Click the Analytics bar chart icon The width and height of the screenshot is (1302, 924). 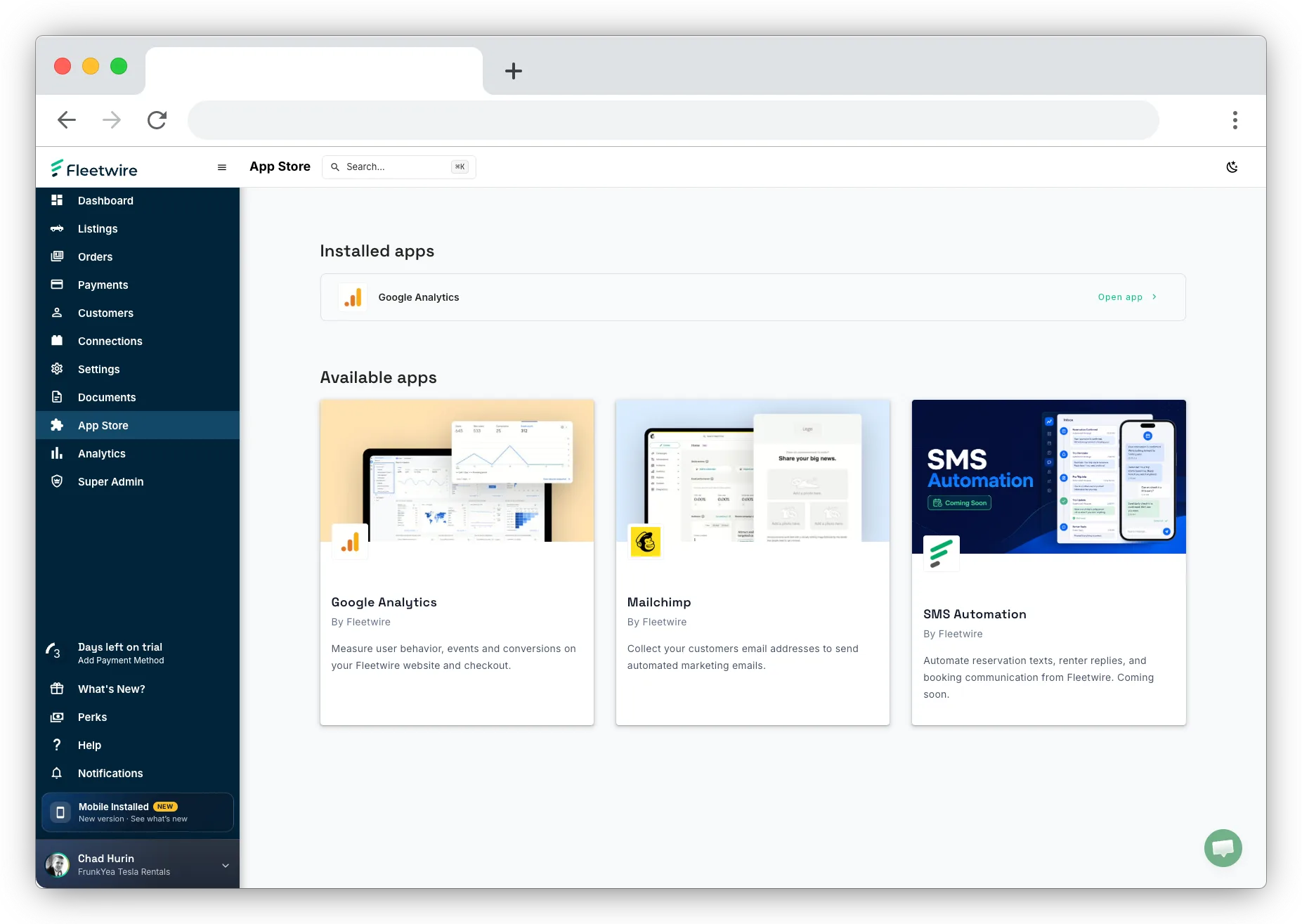tap(57, 453)
